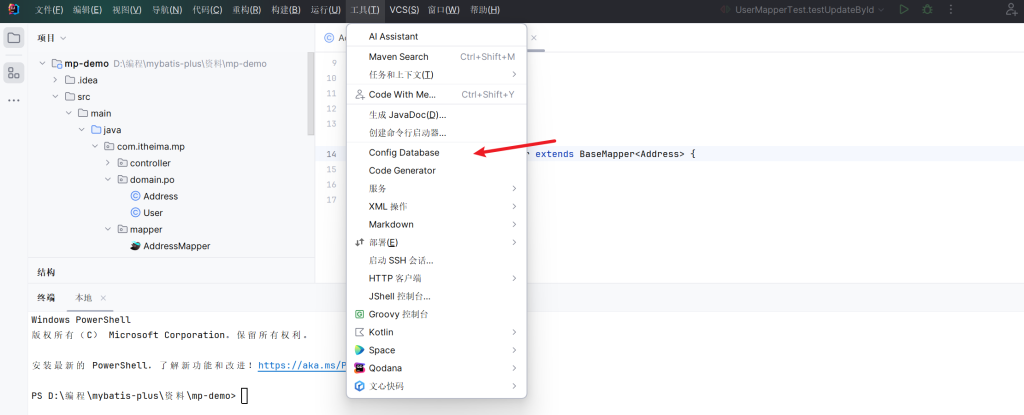The image size is (1024, 415).
Task: Open the aka.ms PowerShell link
Action: click(302, 366)
